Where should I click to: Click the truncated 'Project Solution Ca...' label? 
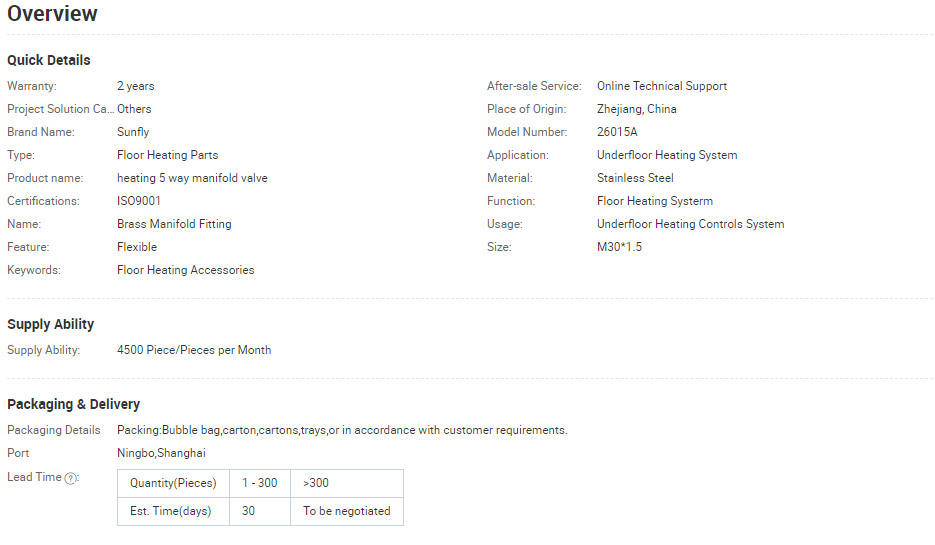59,109
